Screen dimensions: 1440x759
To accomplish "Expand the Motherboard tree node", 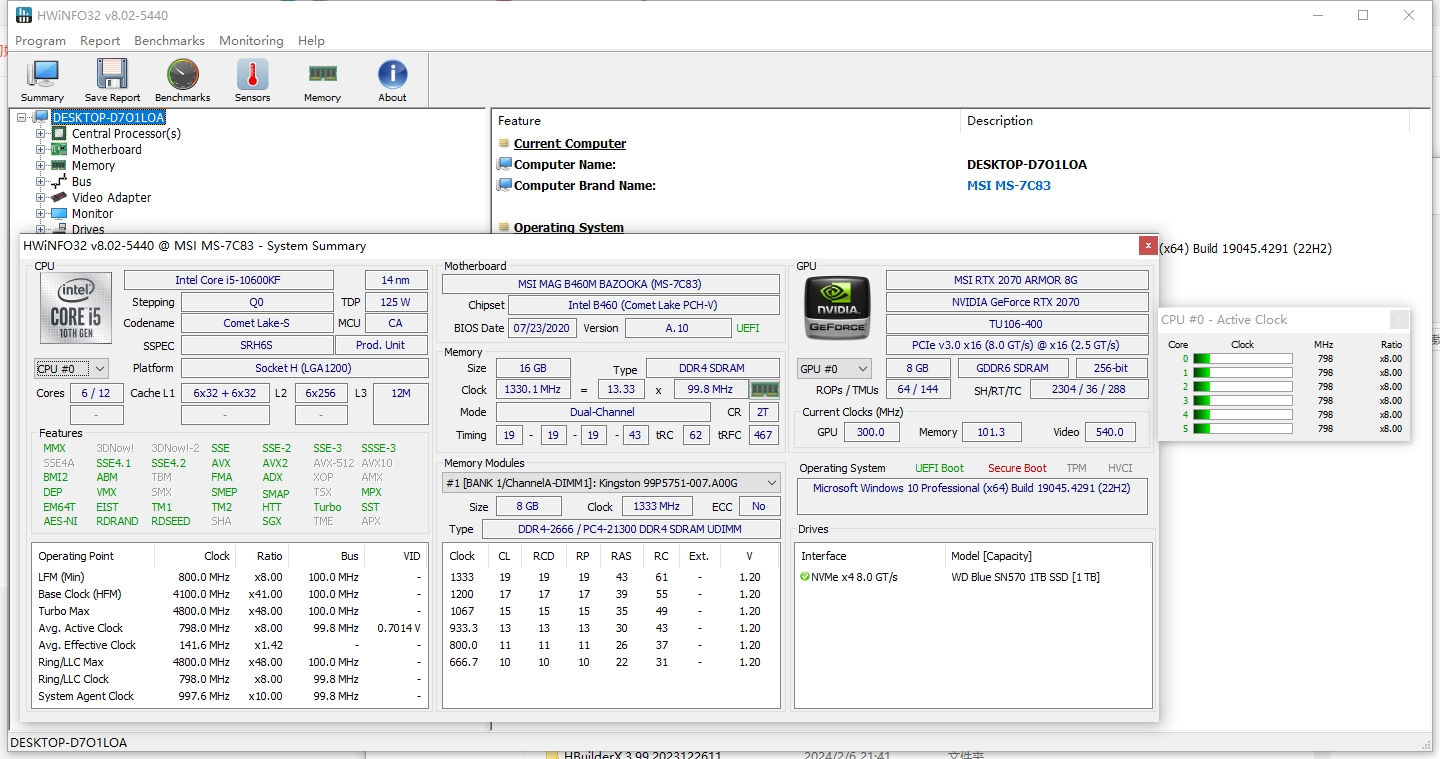I will (x=41, y=150).
